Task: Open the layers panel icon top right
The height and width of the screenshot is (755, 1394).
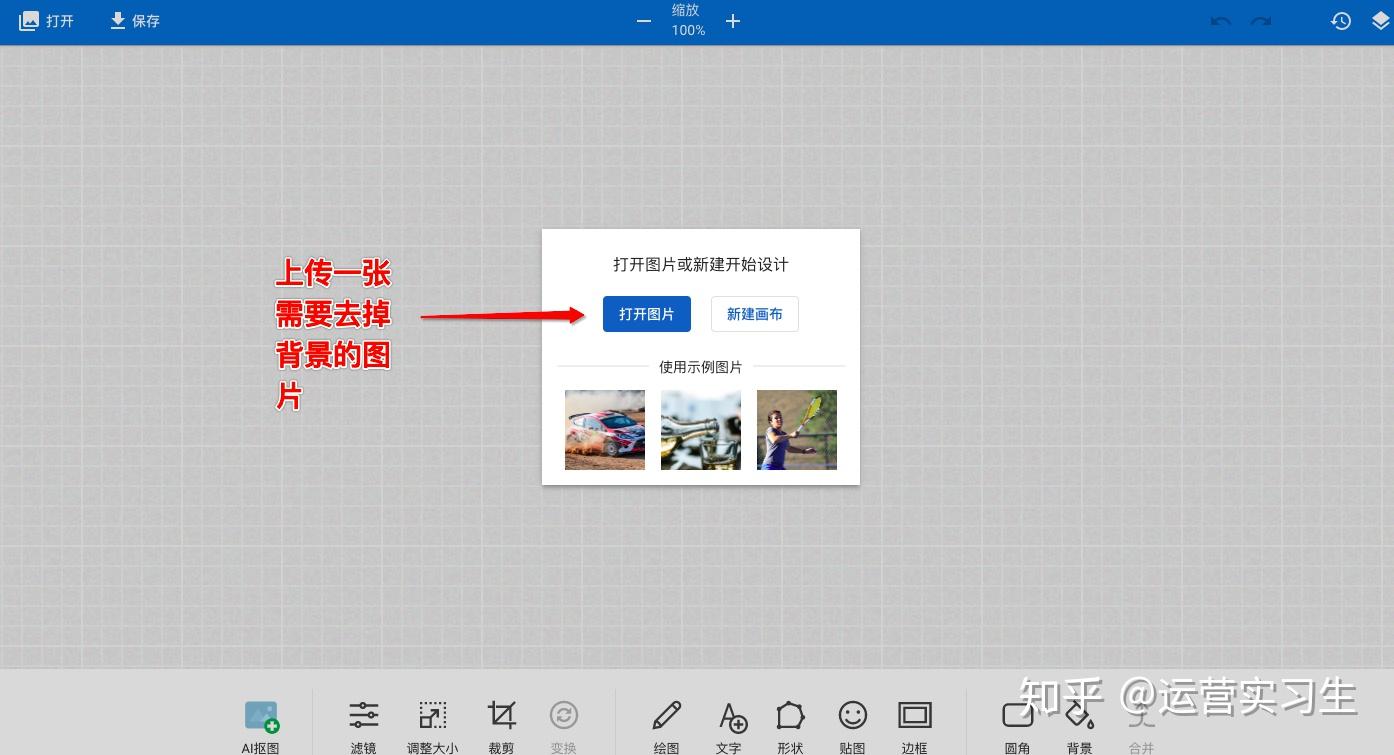Action: [x=1378, y=20]
